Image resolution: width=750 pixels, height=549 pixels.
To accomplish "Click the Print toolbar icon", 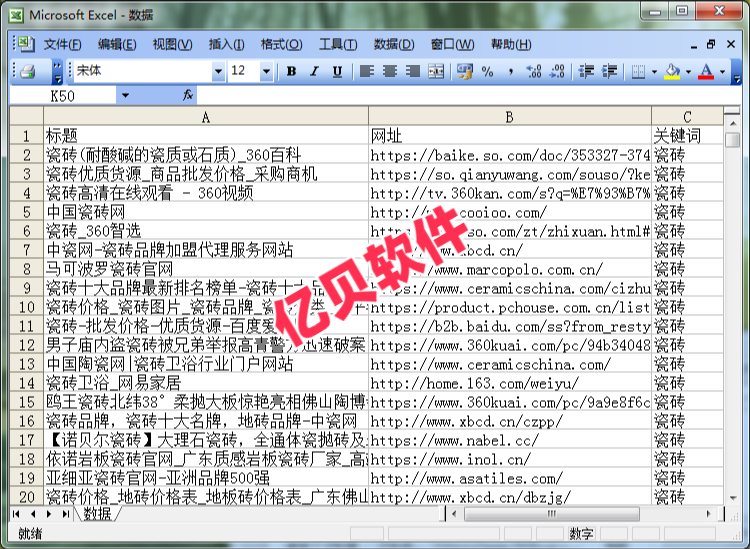I will [x=28, y=72].
